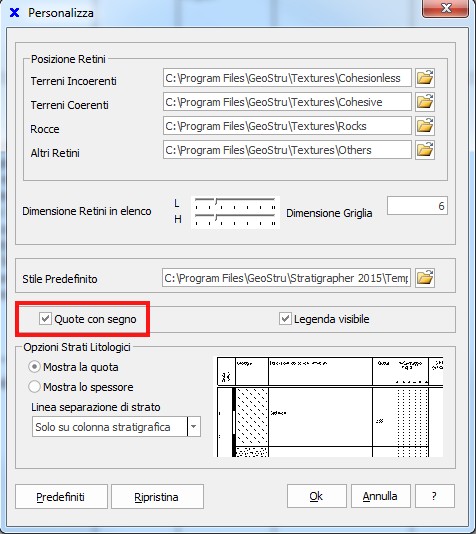Open help with the question mark button

[x=435, y=496]
